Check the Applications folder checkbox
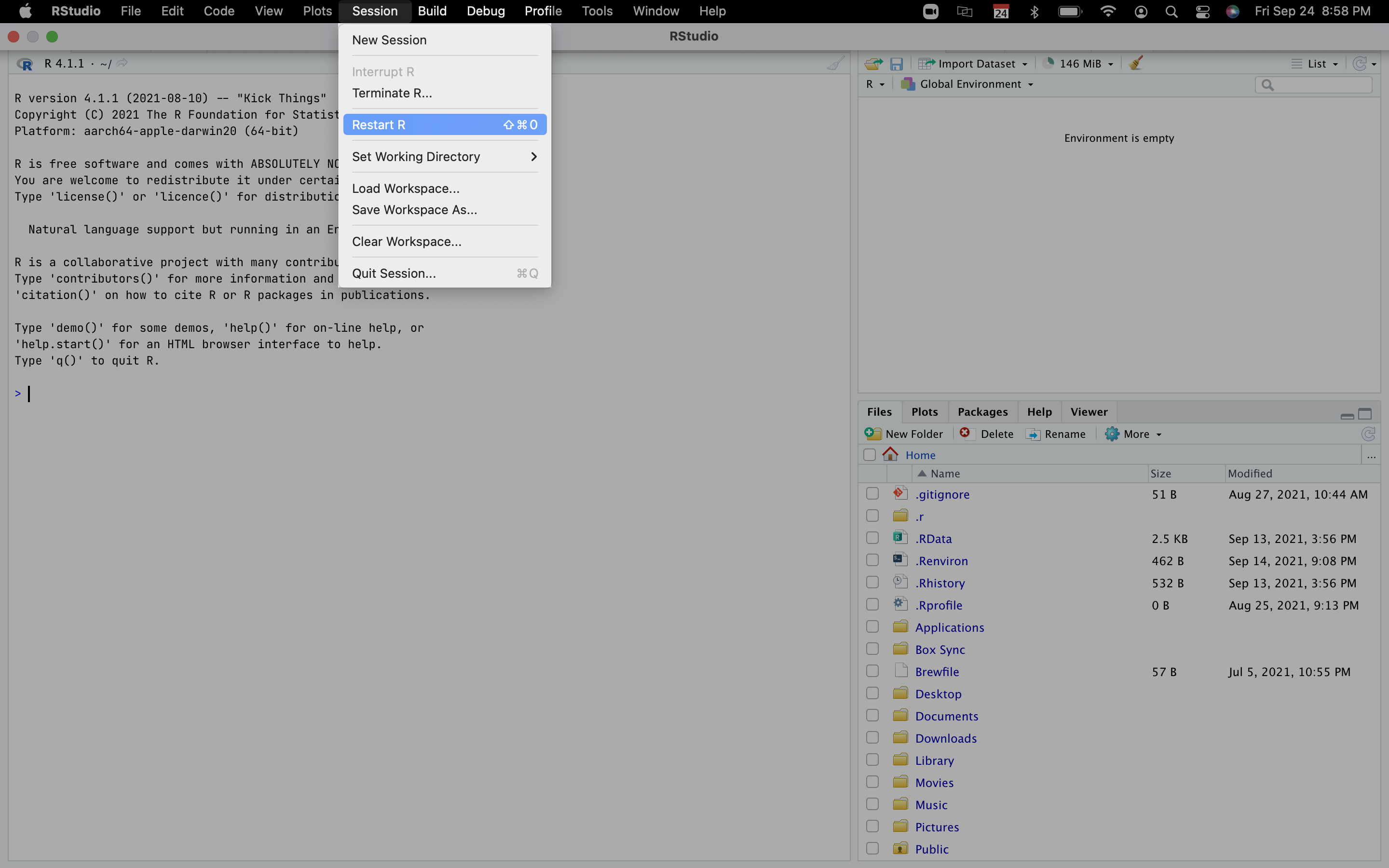Screen dimensions: 1389x868 (872, 627)
